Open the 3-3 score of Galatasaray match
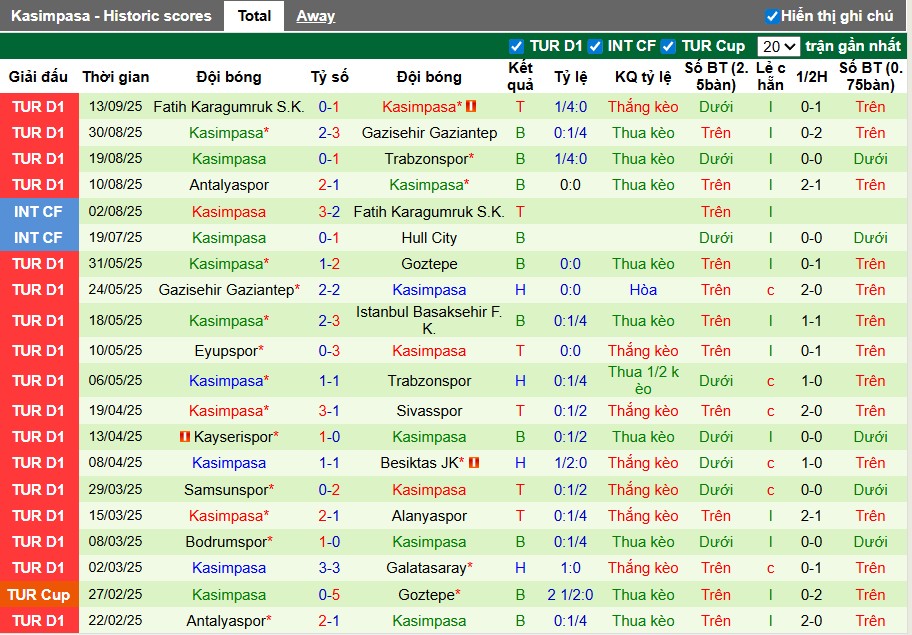912x635 pixels. [x=329, y=568]
